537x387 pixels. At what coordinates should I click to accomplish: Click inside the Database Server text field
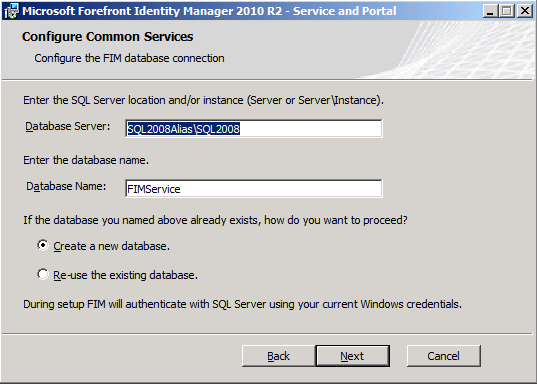(x=254, y=129)
